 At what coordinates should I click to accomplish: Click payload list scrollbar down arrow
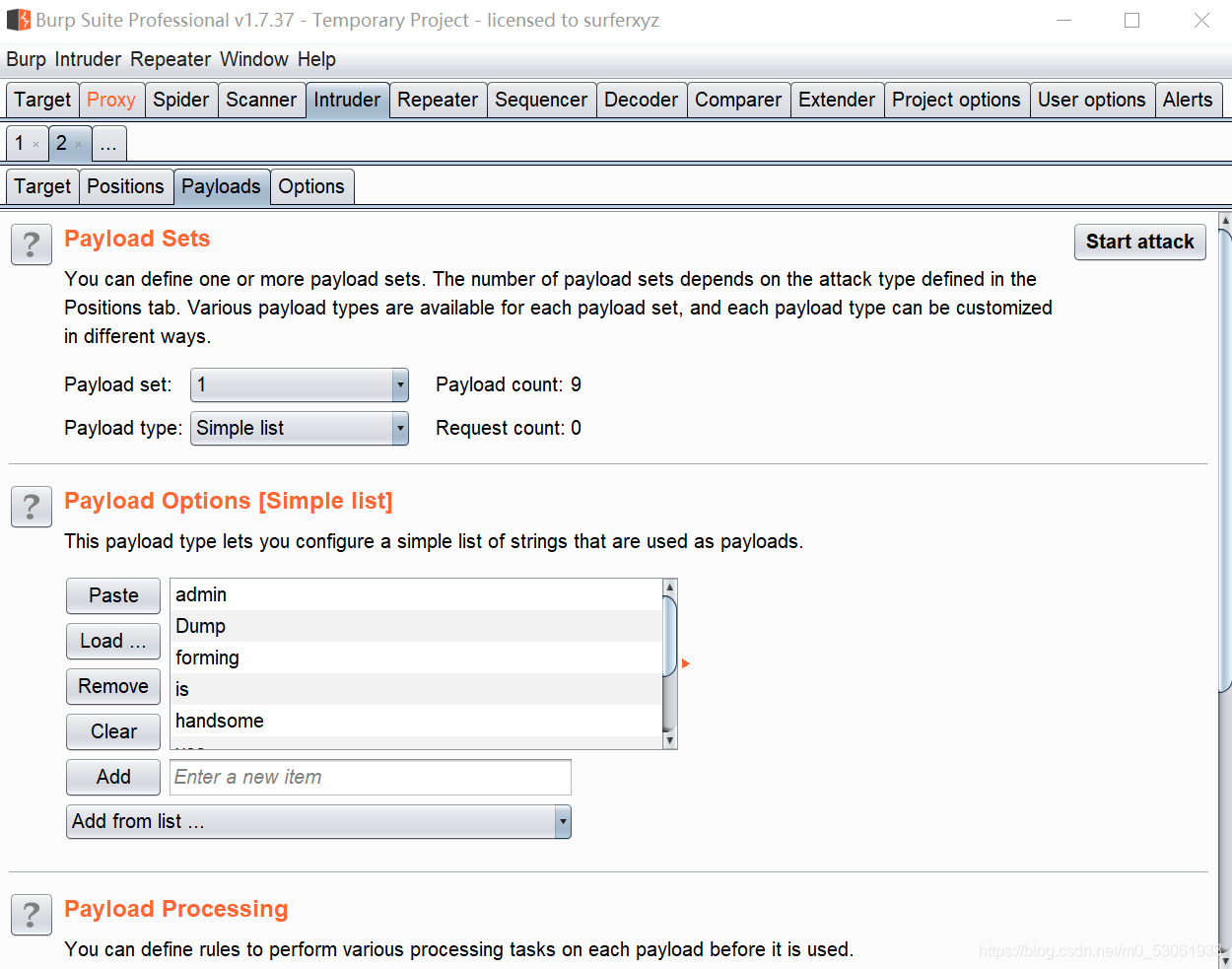(670, 740)
